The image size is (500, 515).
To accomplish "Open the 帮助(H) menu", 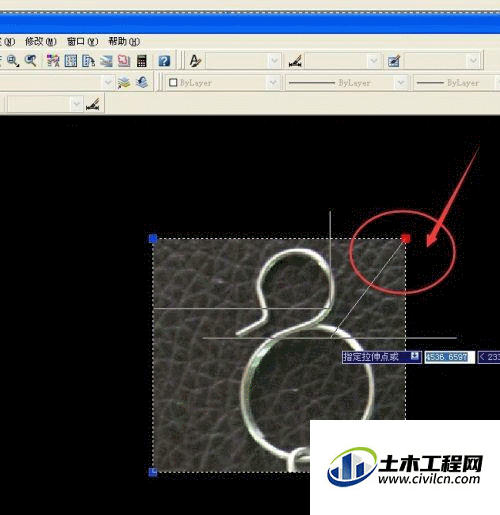I will click(x=124, y=42).
